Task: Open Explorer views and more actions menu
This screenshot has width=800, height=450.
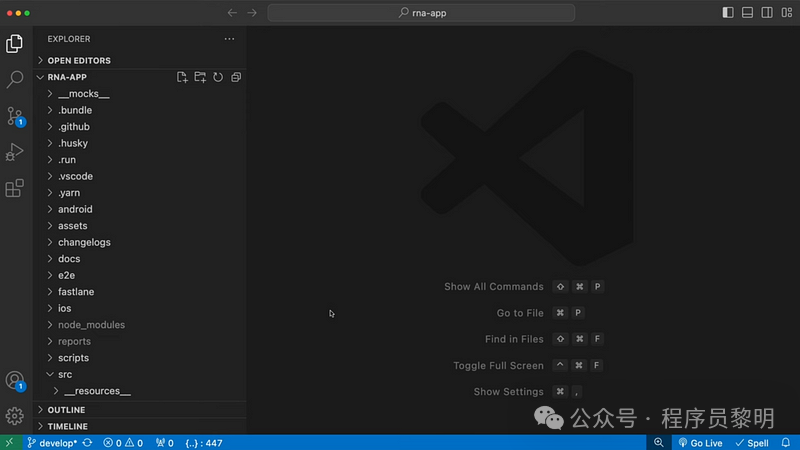Action: (230, 39)
